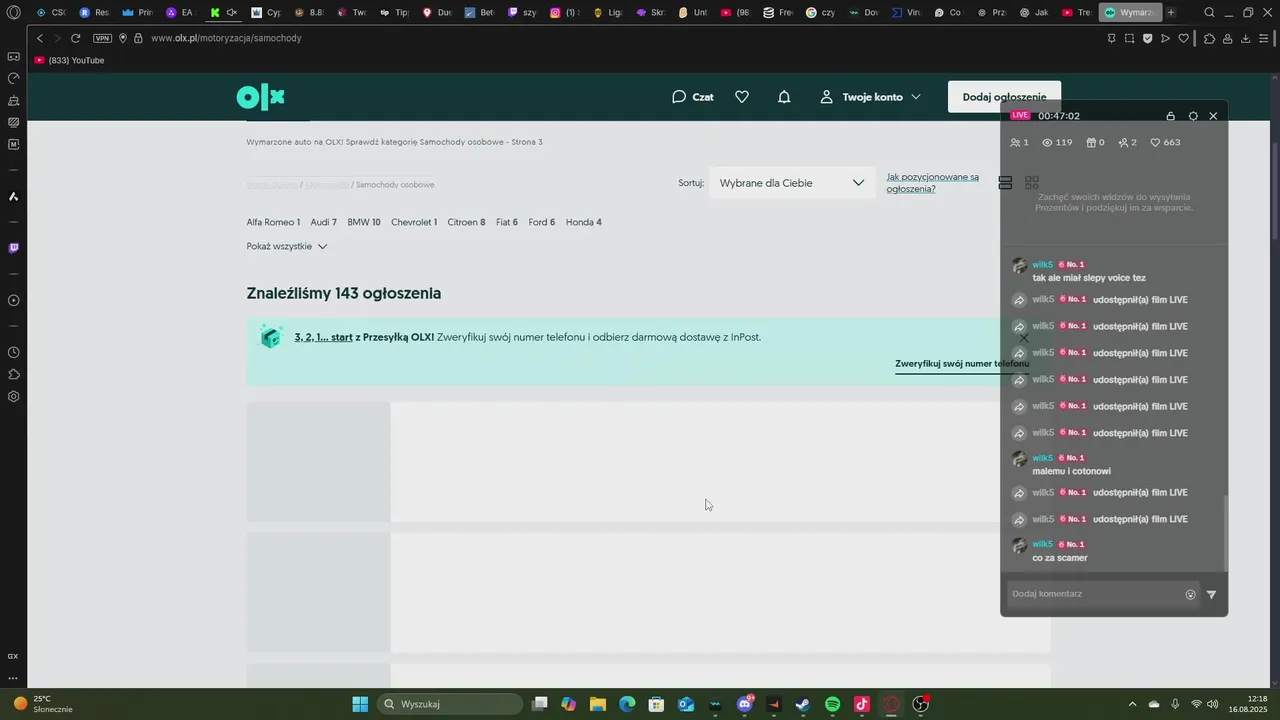
Task: Filter by Fiat 6 brand
Action: (507, 222)
